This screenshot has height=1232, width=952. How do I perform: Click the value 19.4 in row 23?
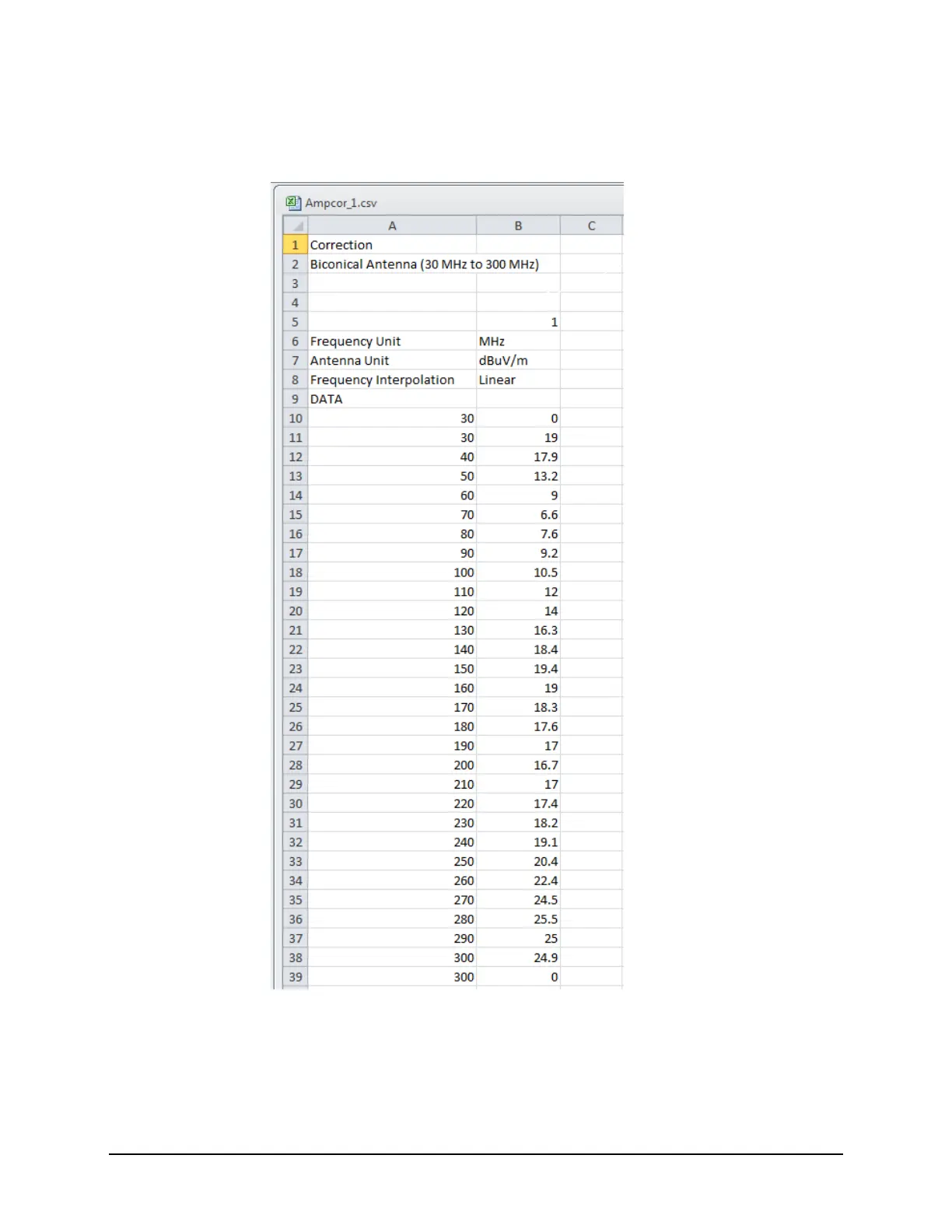[x=518, y=669]
